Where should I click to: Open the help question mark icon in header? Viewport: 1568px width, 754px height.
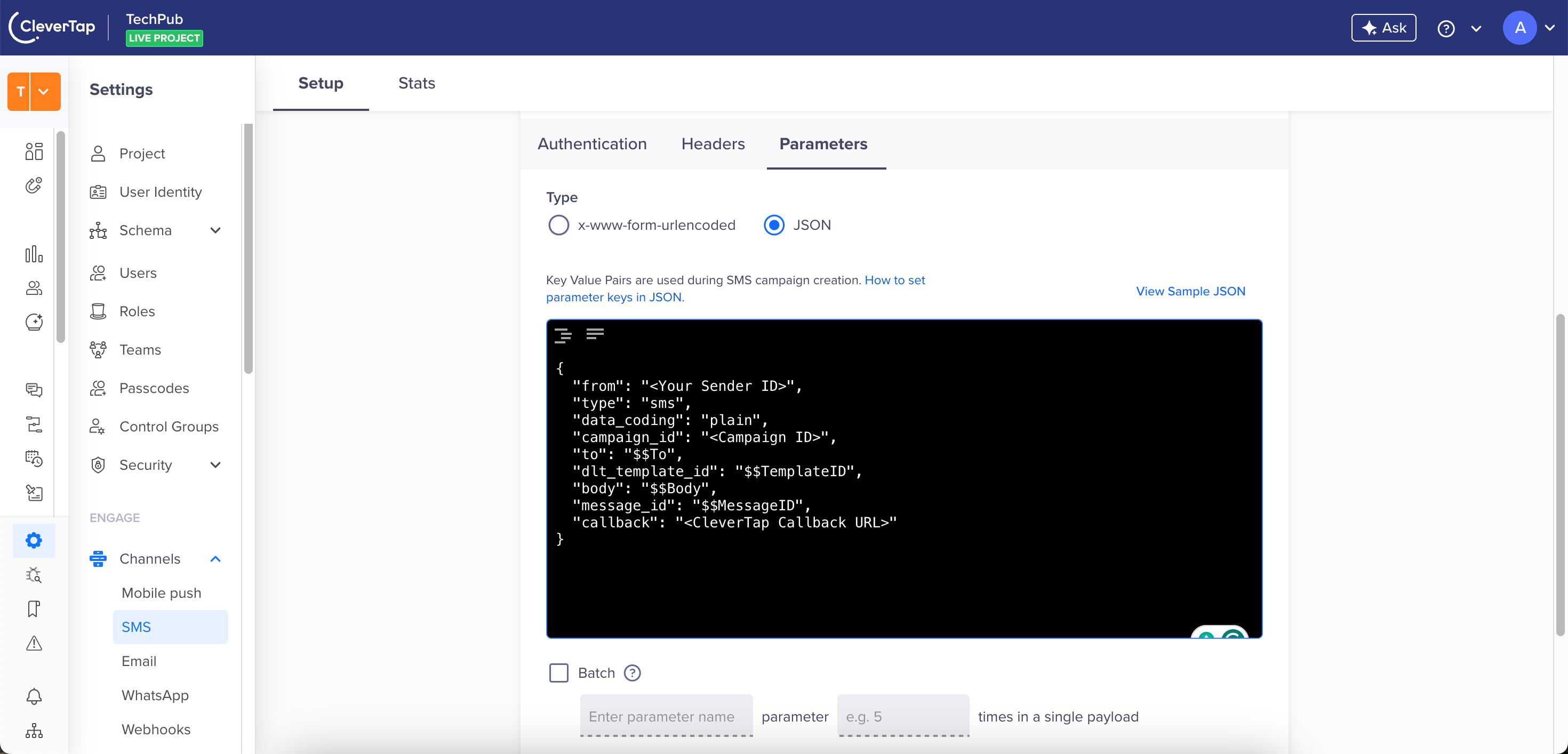point(1447,28)
